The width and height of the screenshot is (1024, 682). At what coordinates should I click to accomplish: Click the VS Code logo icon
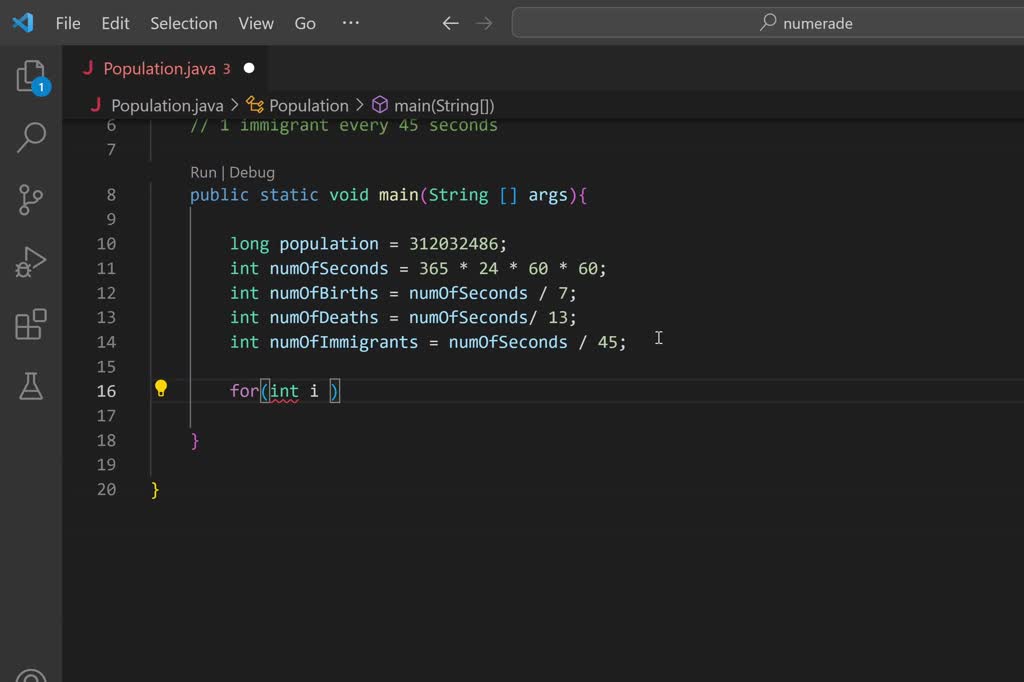click(x=23, y=23)
